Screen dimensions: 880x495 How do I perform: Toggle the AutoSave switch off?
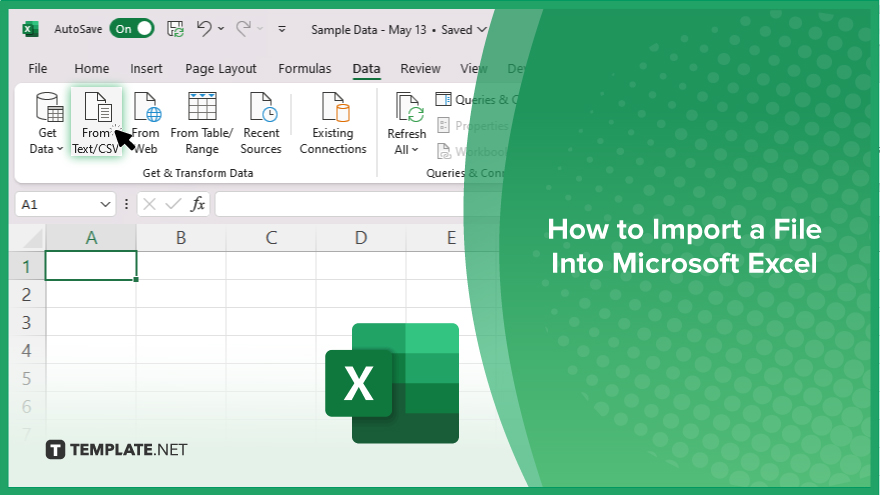(x=132, y=29)
